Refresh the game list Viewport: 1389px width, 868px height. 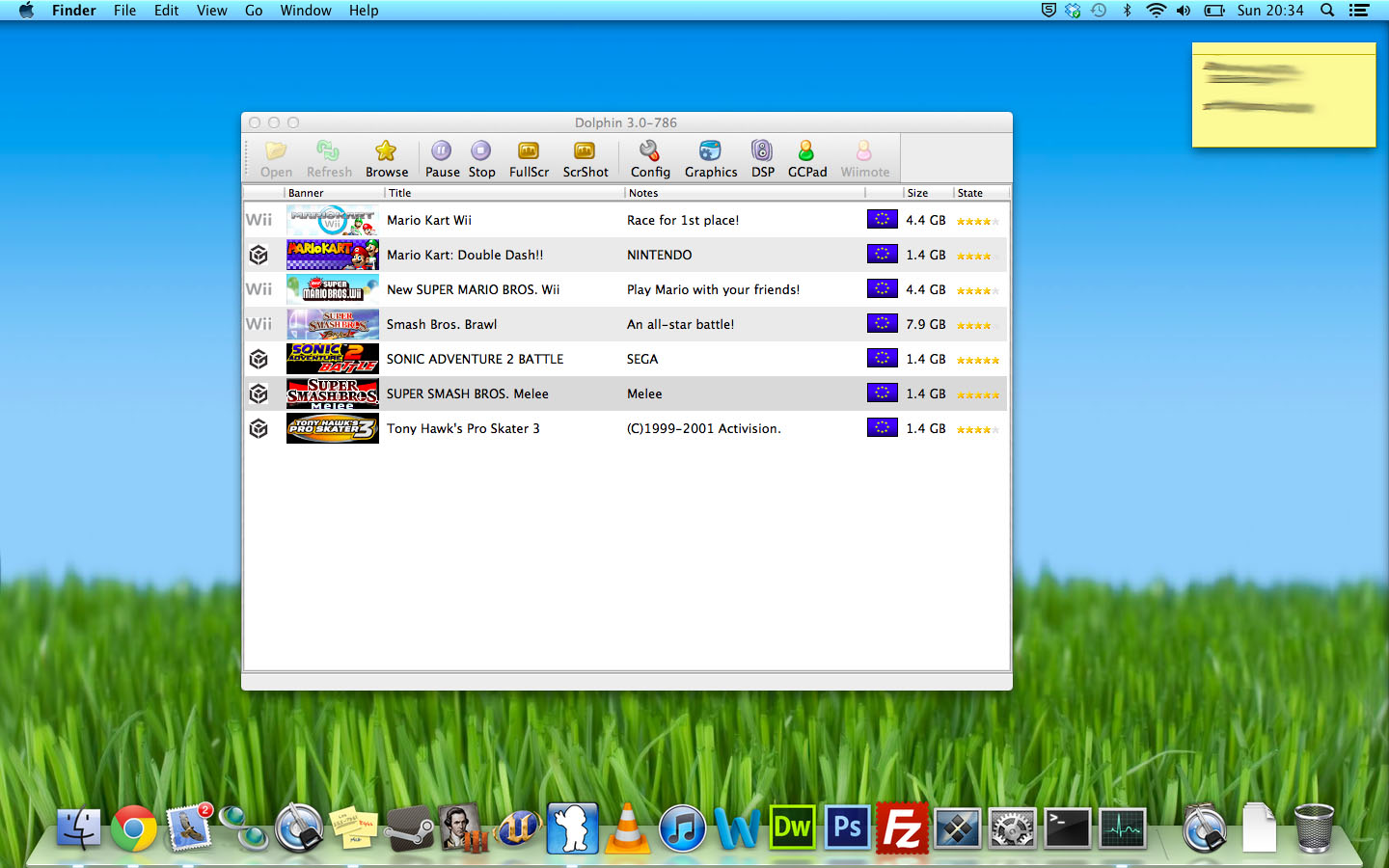click(329, 159)
